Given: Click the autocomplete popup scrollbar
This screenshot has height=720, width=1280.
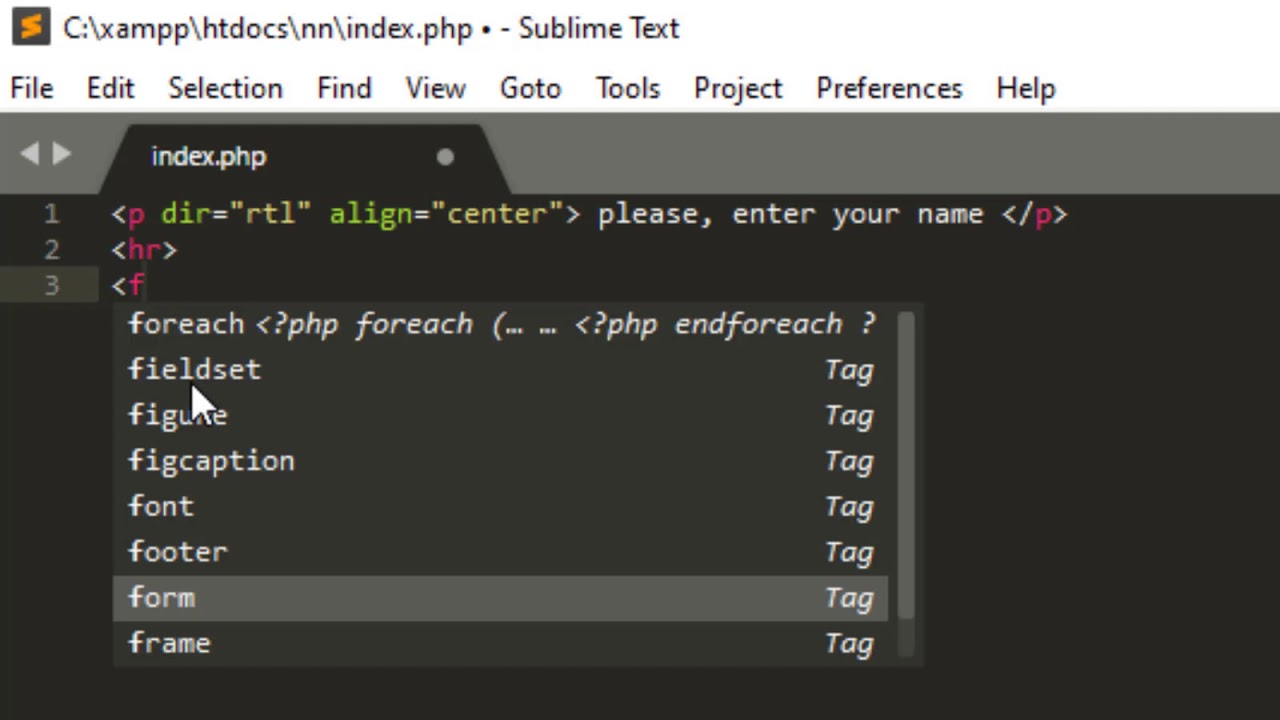Looking at the screenshot, I should pyautogui.click(x=906, y=466).
